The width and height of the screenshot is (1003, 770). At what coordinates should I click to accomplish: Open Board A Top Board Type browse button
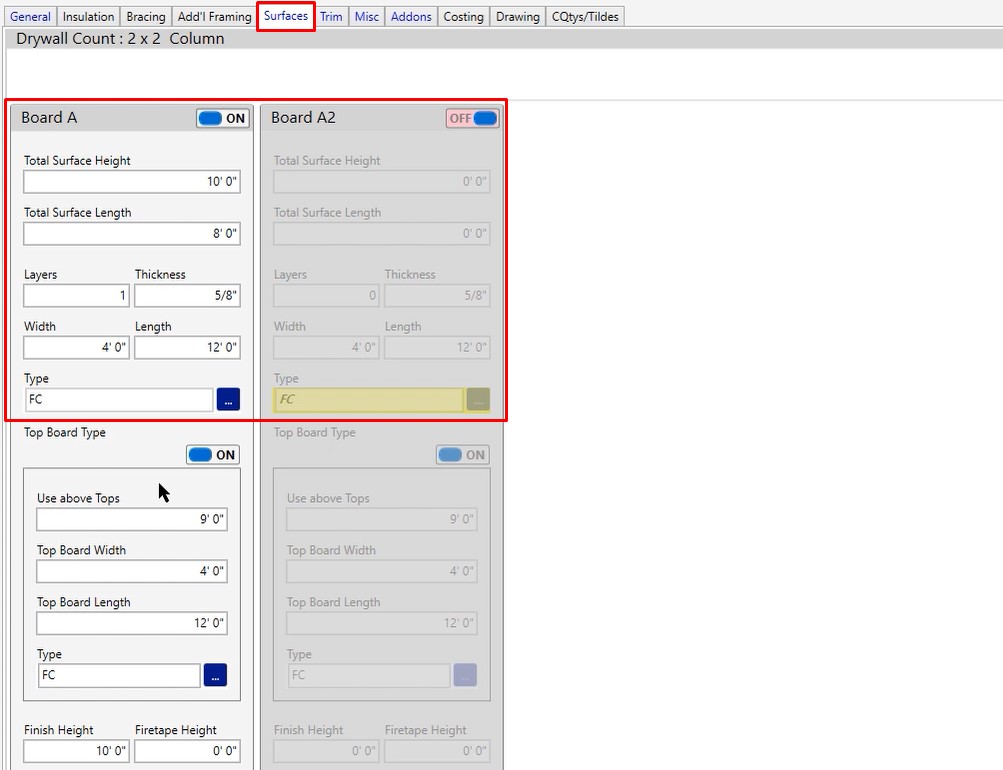point(215,675)
